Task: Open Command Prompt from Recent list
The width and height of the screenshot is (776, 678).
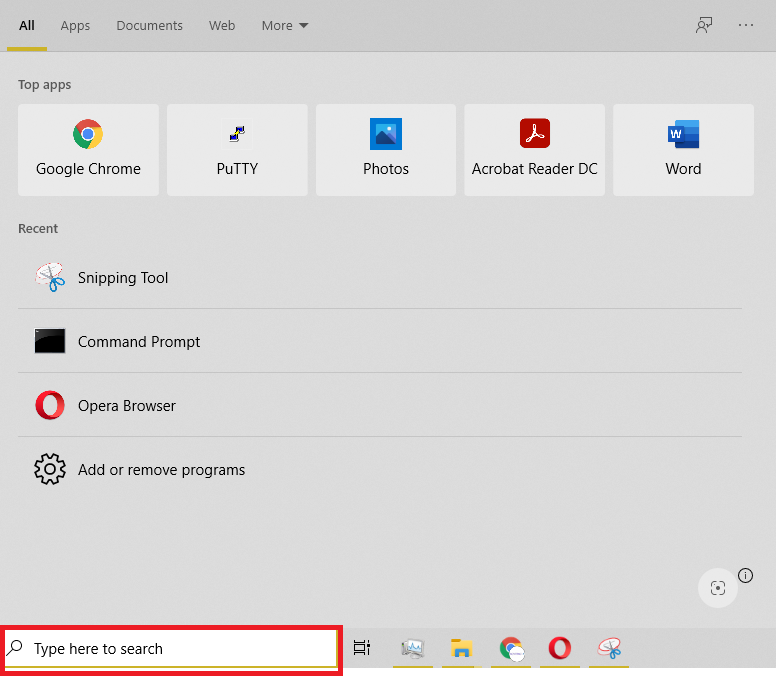Action: [x=380, y=341]
